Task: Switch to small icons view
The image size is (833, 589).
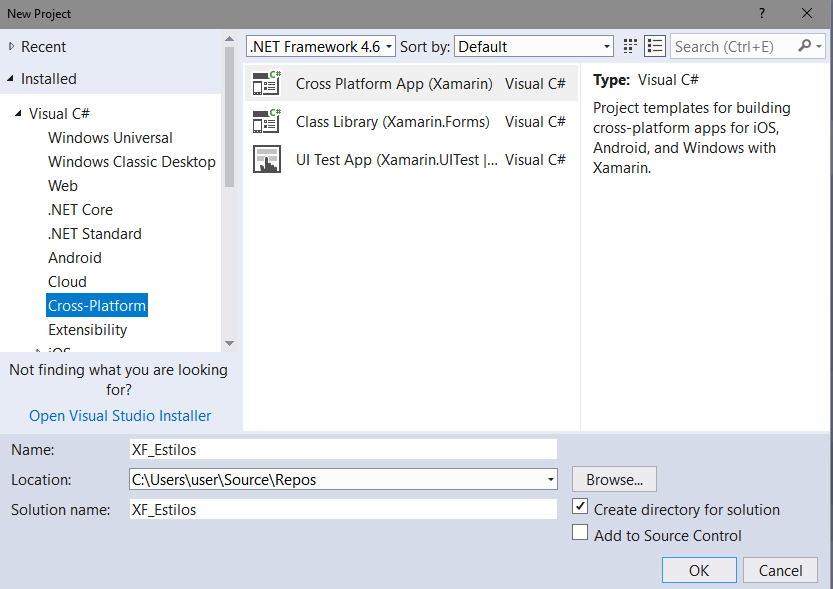Action: [x=630, y=46]
